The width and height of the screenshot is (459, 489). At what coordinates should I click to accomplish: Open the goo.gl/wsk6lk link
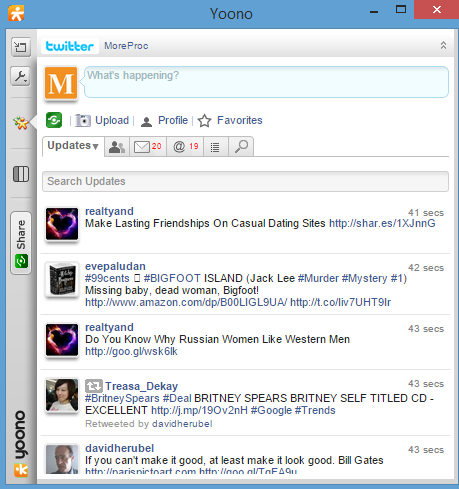131,351
